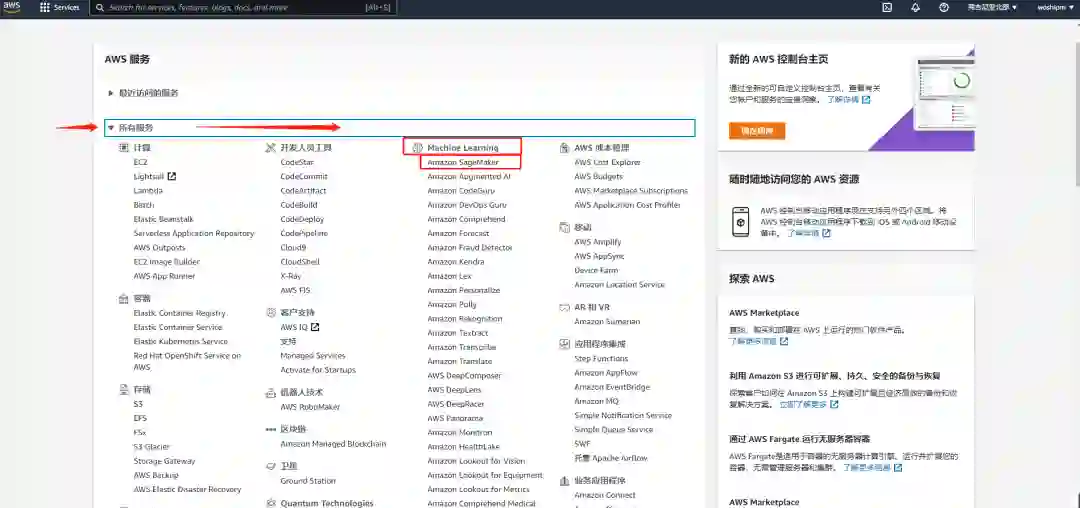Click the 计算 compute category icon
This screenshot has width=1080, height=508.
click(124, 148)
